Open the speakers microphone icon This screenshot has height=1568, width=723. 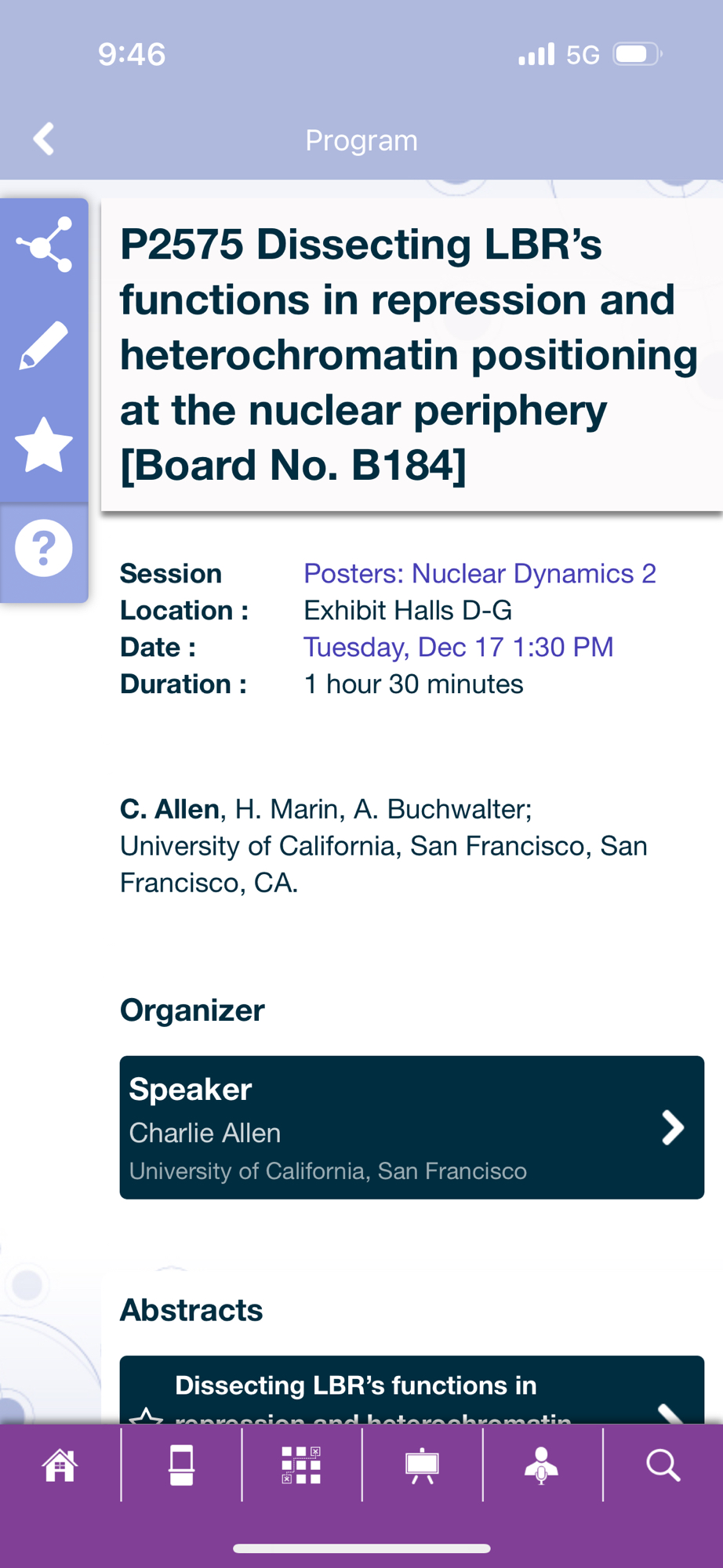(542, 1465)
